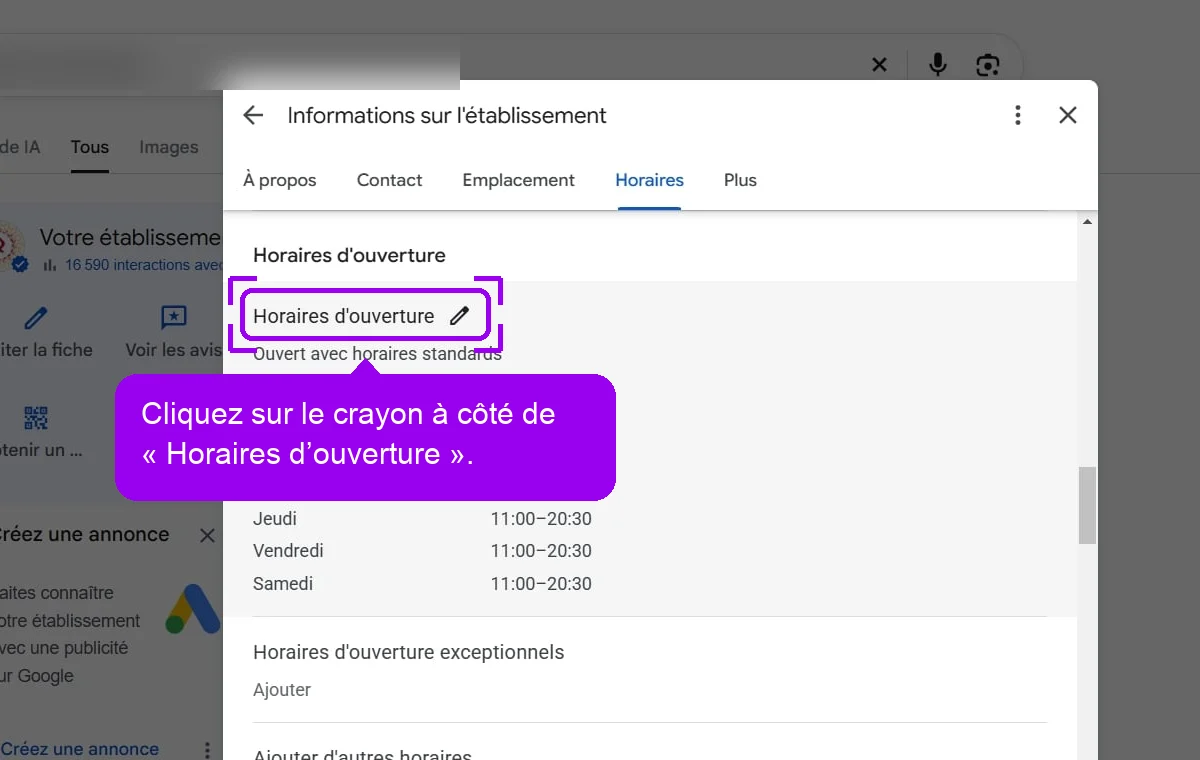The height and width of the screenshot is (760, 1200).
Task: Open the three-dot menu beside Créez une annonce link
Action: pos(207,749)
